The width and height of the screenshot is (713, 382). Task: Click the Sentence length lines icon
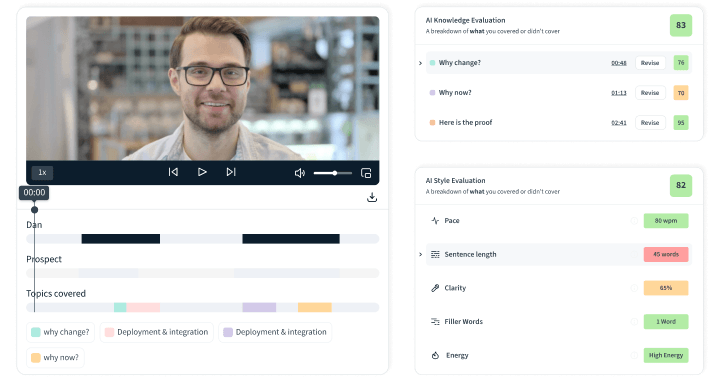[435, 255]
